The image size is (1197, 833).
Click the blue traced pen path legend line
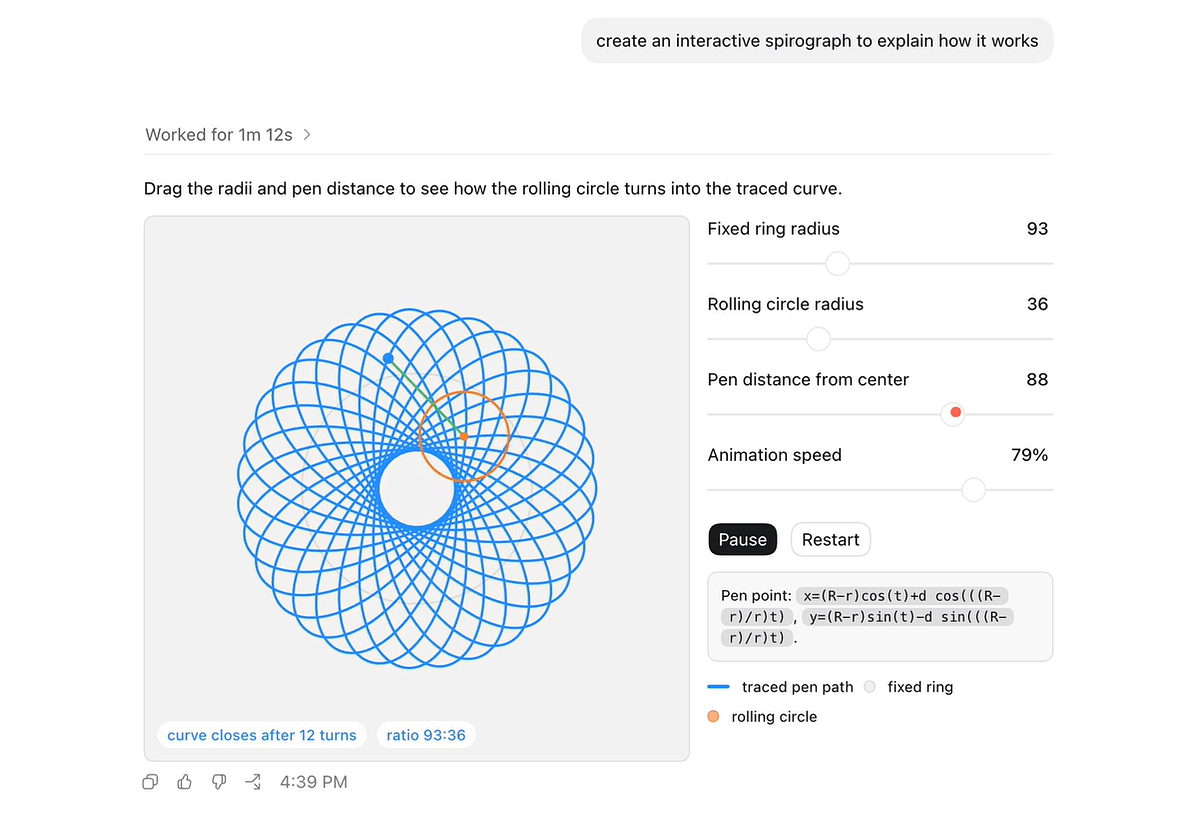tap(718, 686)
